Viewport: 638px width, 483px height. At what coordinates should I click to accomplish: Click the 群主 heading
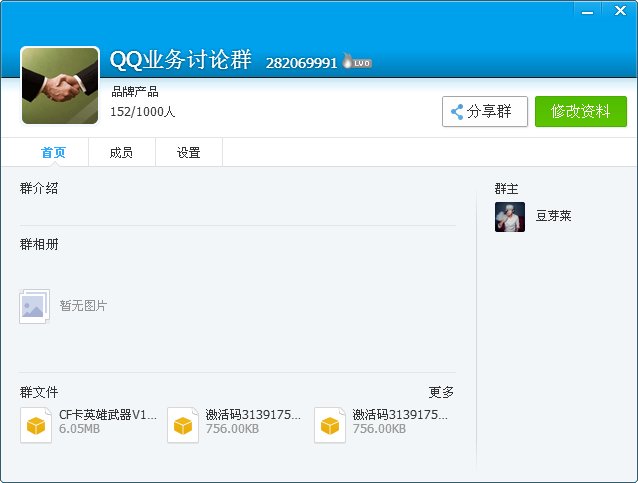[x=507, y=189]
